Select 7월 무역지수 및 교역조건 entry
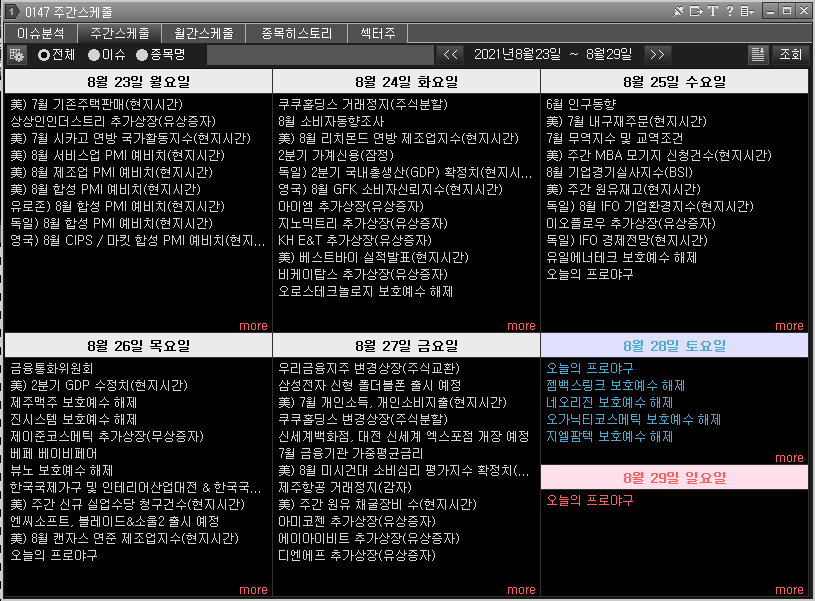Screen dimensions: 815x601 tap(614, 138)
